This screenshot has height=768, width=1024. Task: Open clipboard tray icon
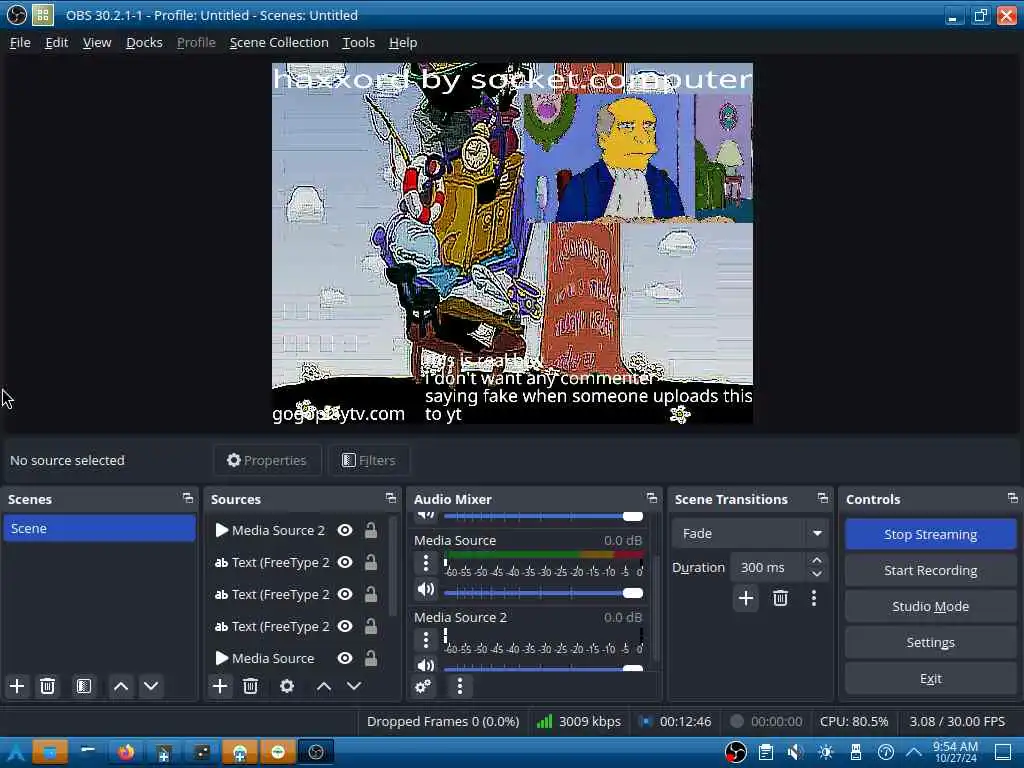coord(766,752)
